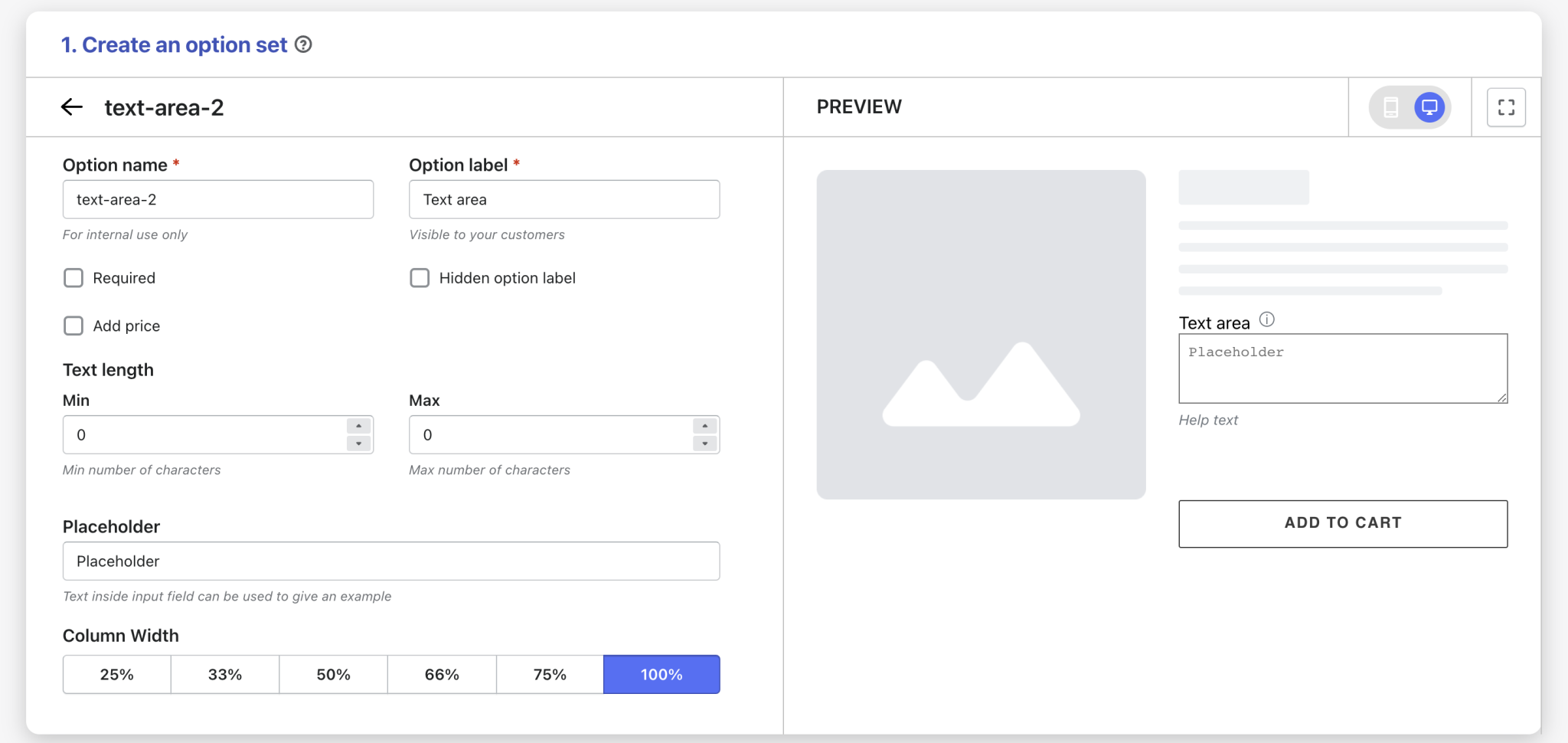Select the 25% column width option
This screenshot has height=743, width=1568.
pos(116,675)
